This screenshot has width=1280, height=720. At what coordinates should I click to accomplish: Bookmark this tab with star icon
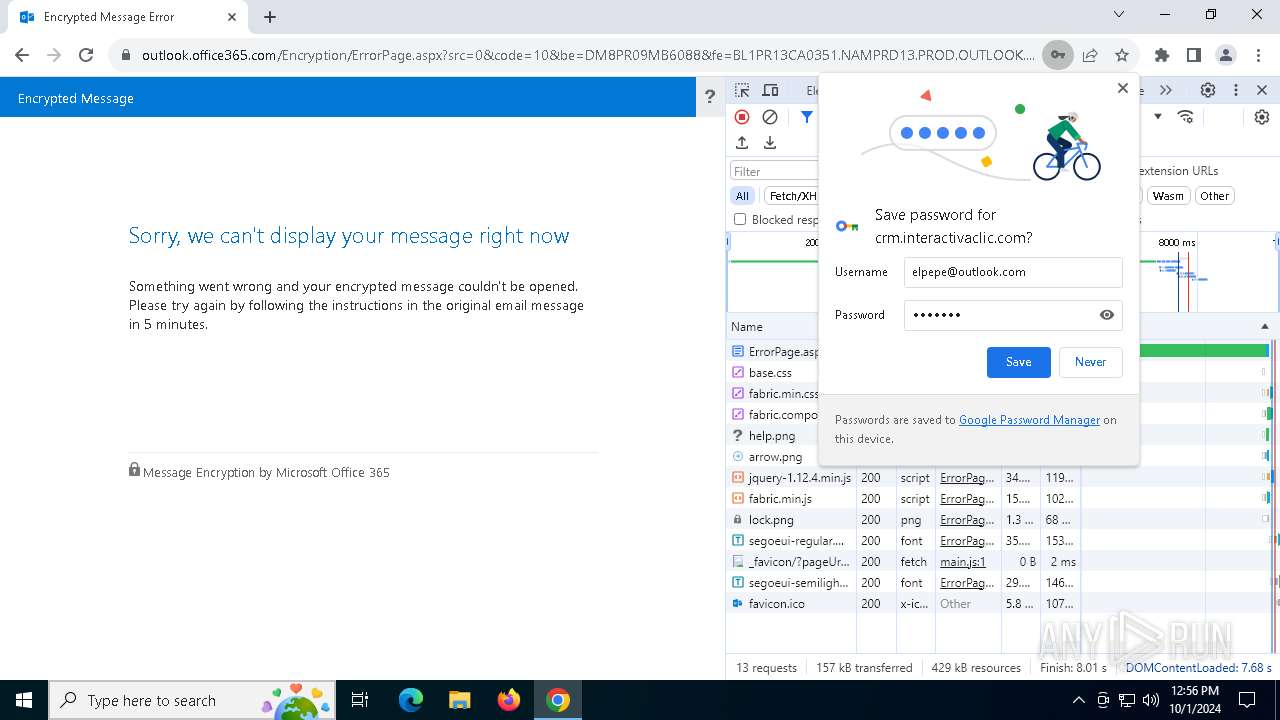tap(1122, 55)
